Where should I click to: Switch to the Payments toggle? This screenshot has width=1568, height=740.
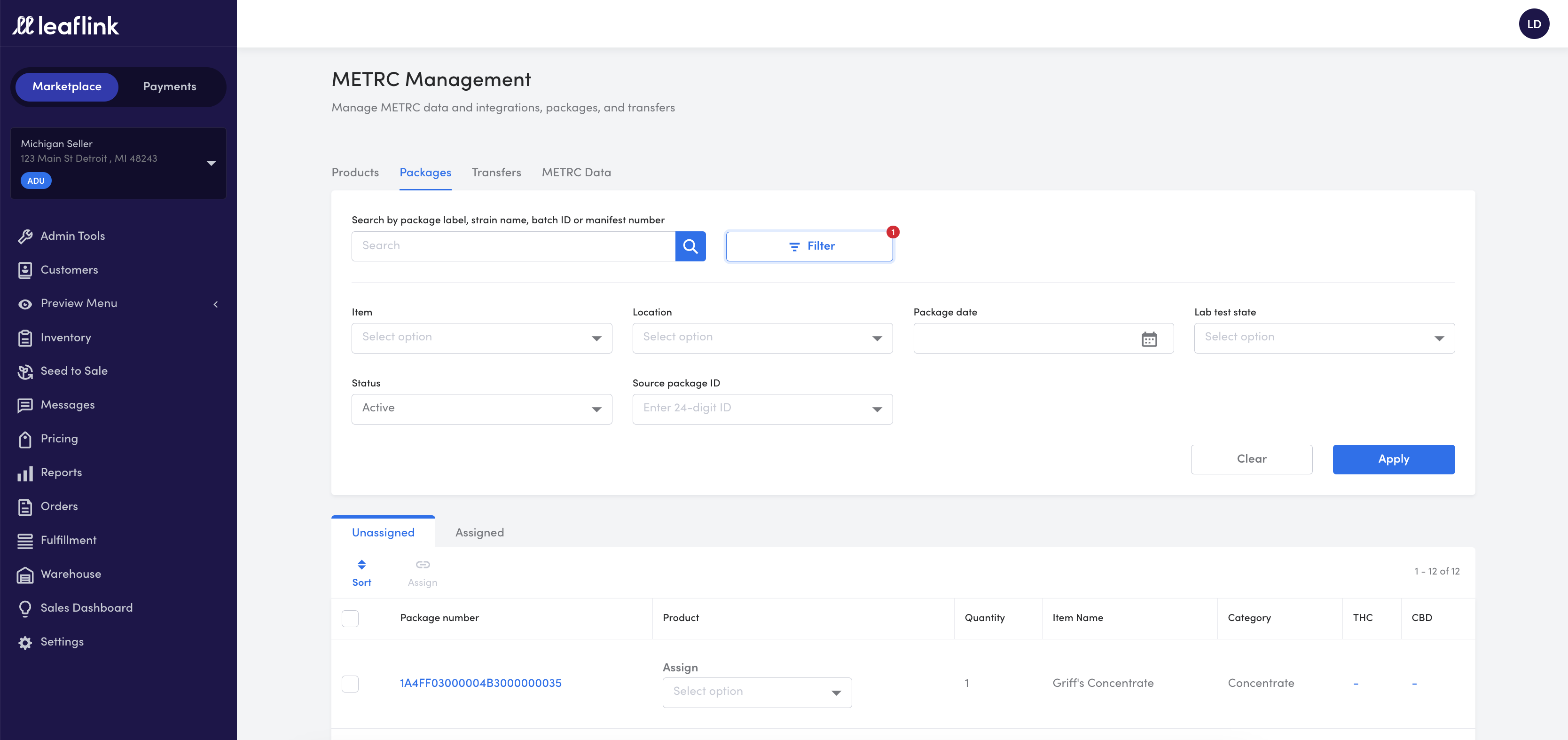pos(169,87)
